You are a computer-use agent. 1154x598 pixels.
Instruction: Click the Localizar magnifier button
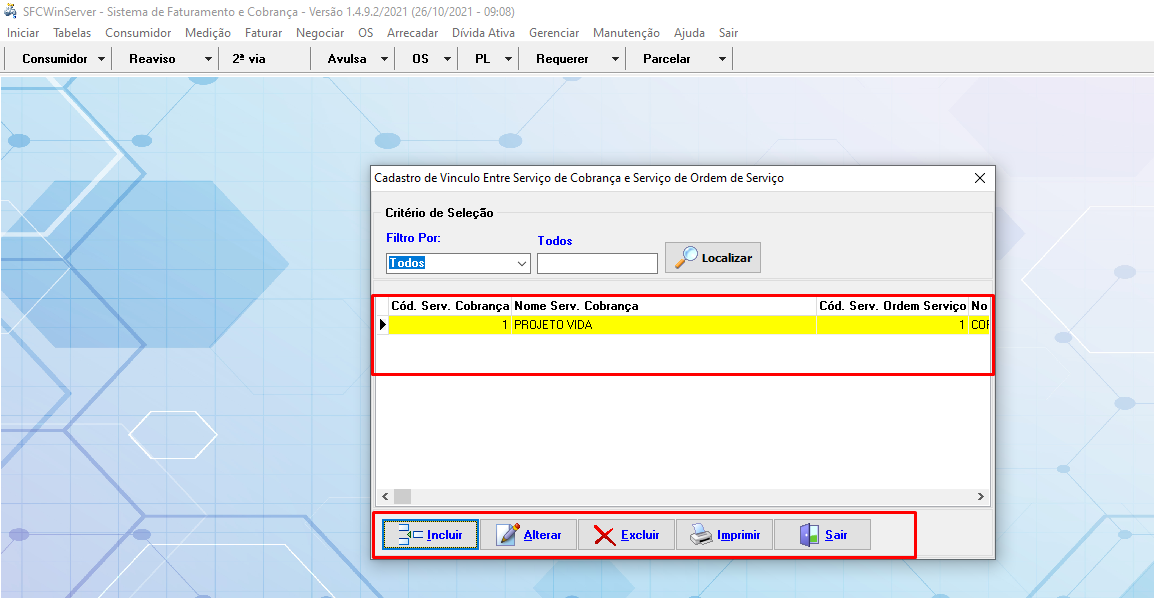712,258
